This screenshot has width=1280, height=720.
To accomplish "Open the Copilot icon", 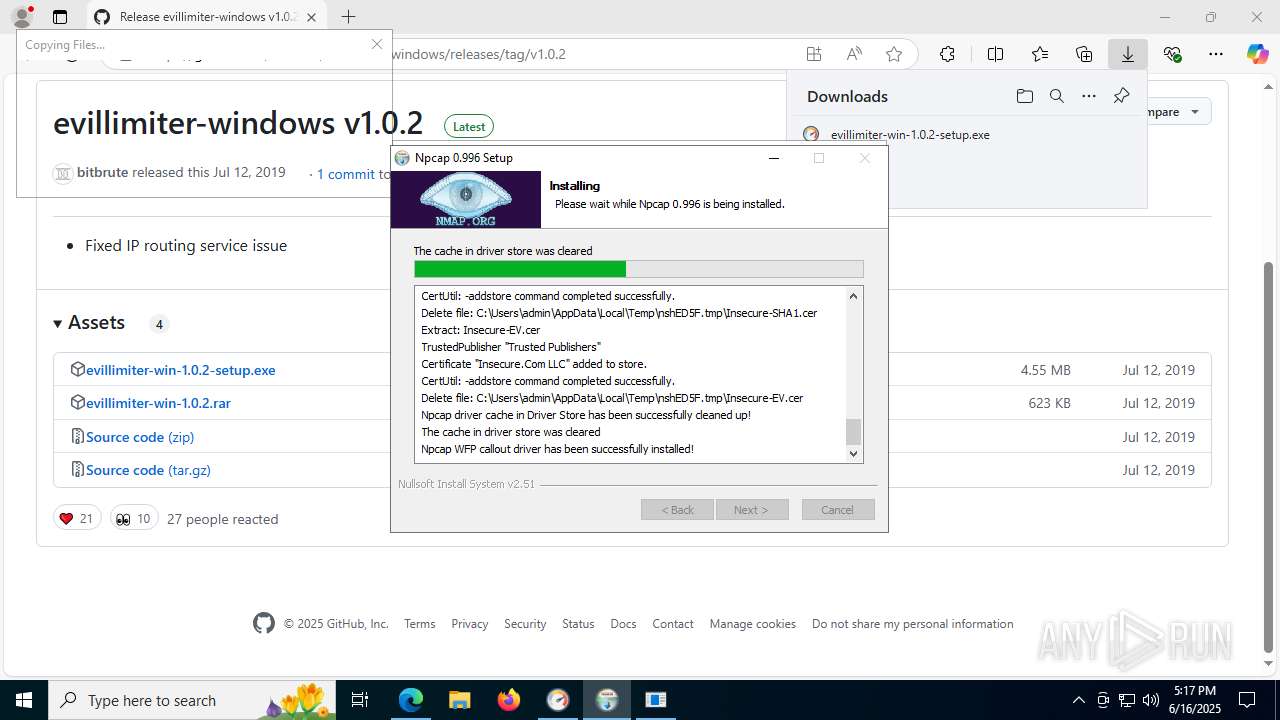I will (1257, 54).
